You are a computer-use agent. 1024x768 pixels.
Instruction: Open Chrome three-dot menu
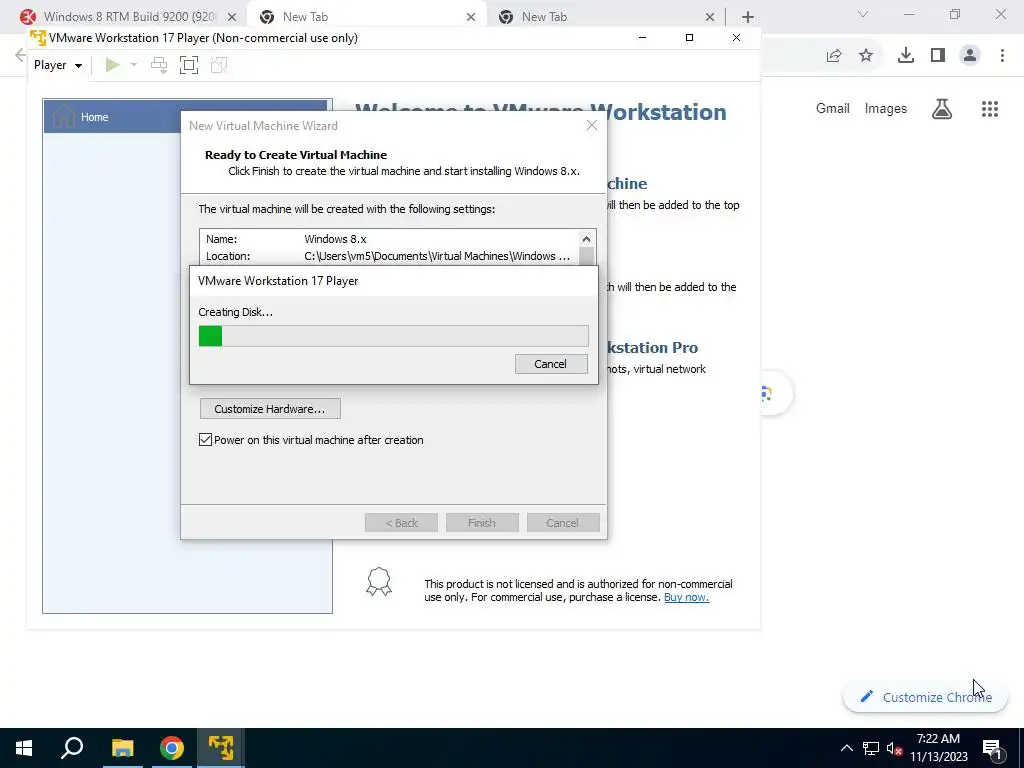point(1002,56)
